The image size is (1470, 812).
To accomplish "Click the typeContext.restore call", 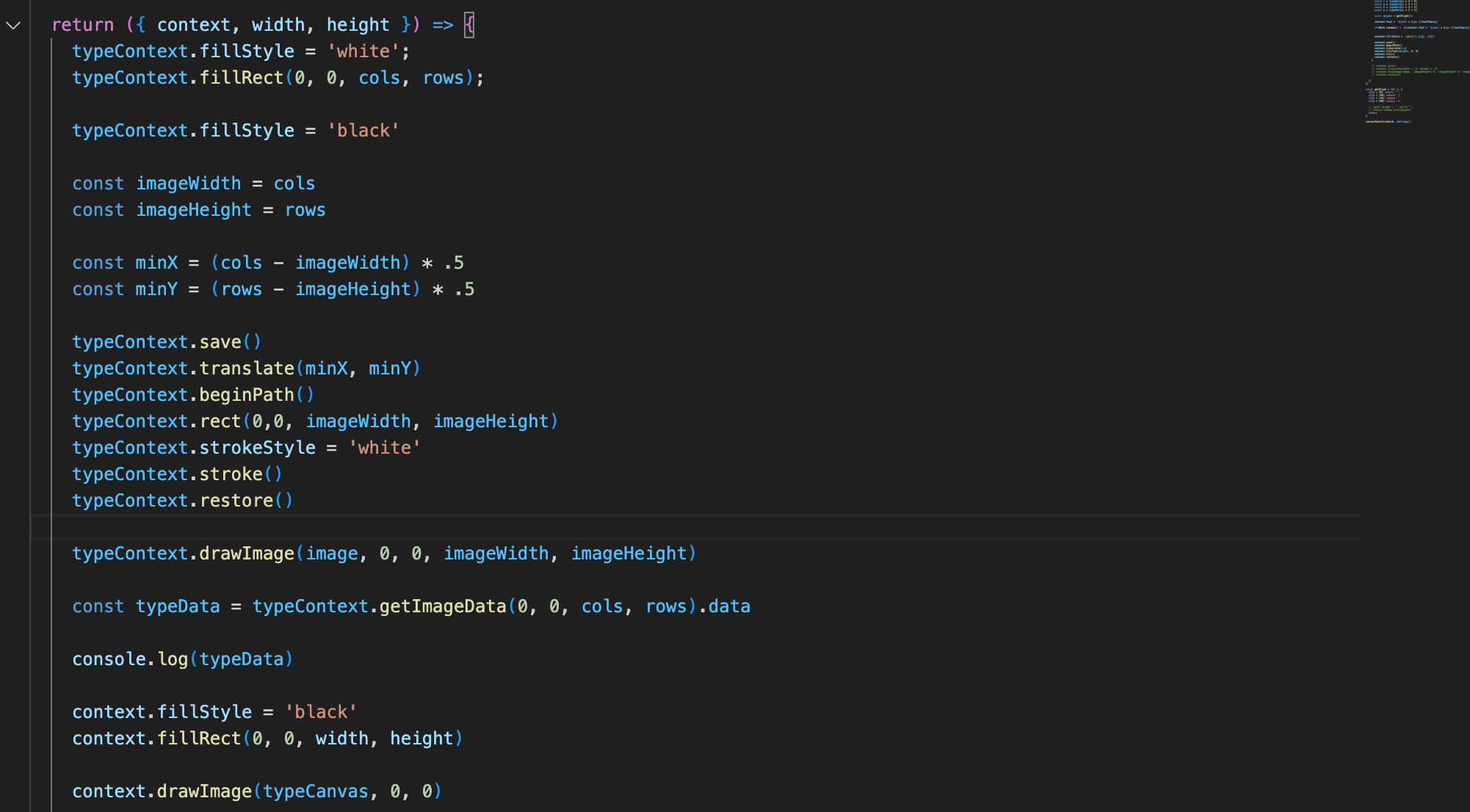I will [183, 501].
